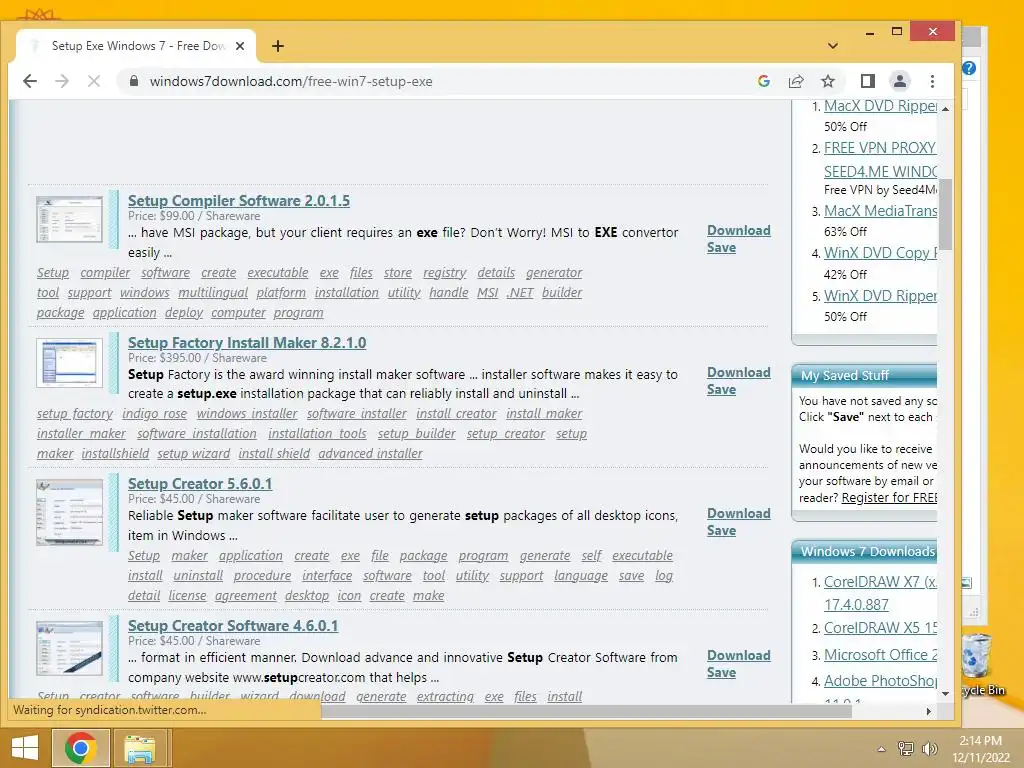Open network icon in system tray
Screen dimensions: 1024x768
coord(905,748)
